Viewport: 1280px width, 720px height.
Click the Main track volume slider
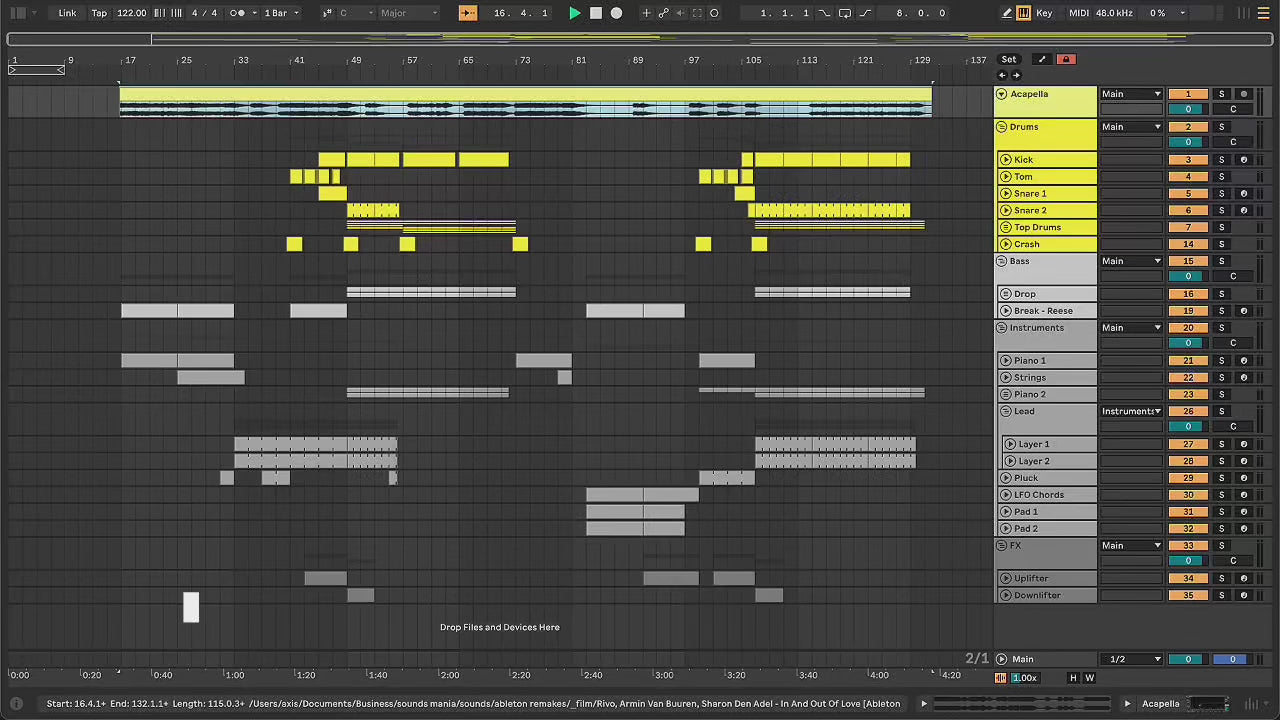click(x=1188, y=659)
